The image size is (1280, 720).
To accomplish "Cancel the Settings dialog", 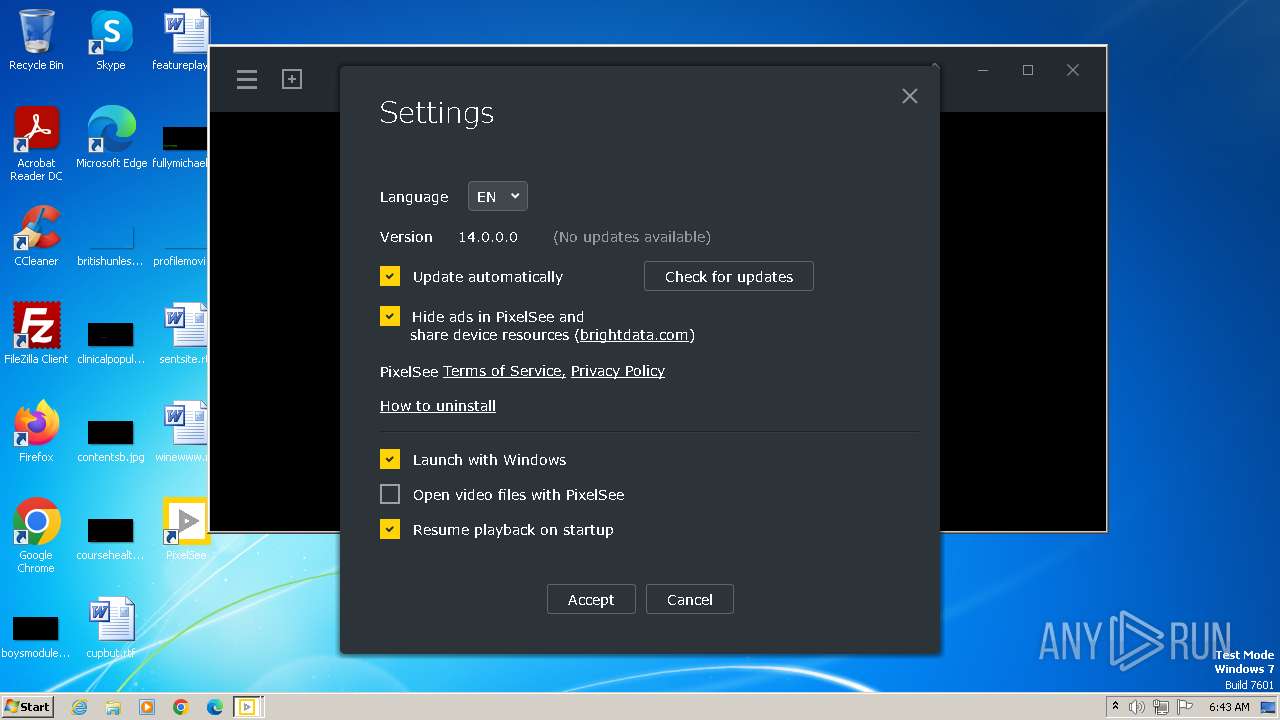I will point(690,599).
